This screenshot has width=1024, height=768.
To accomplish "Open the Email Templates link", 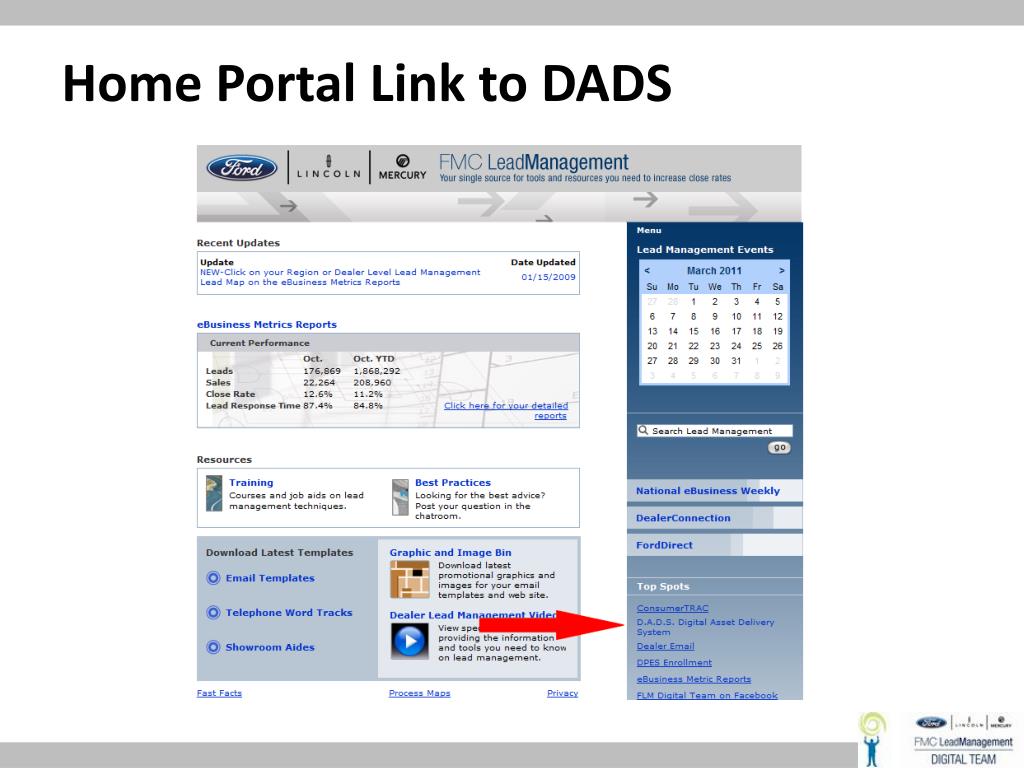I will click(270, 578).
